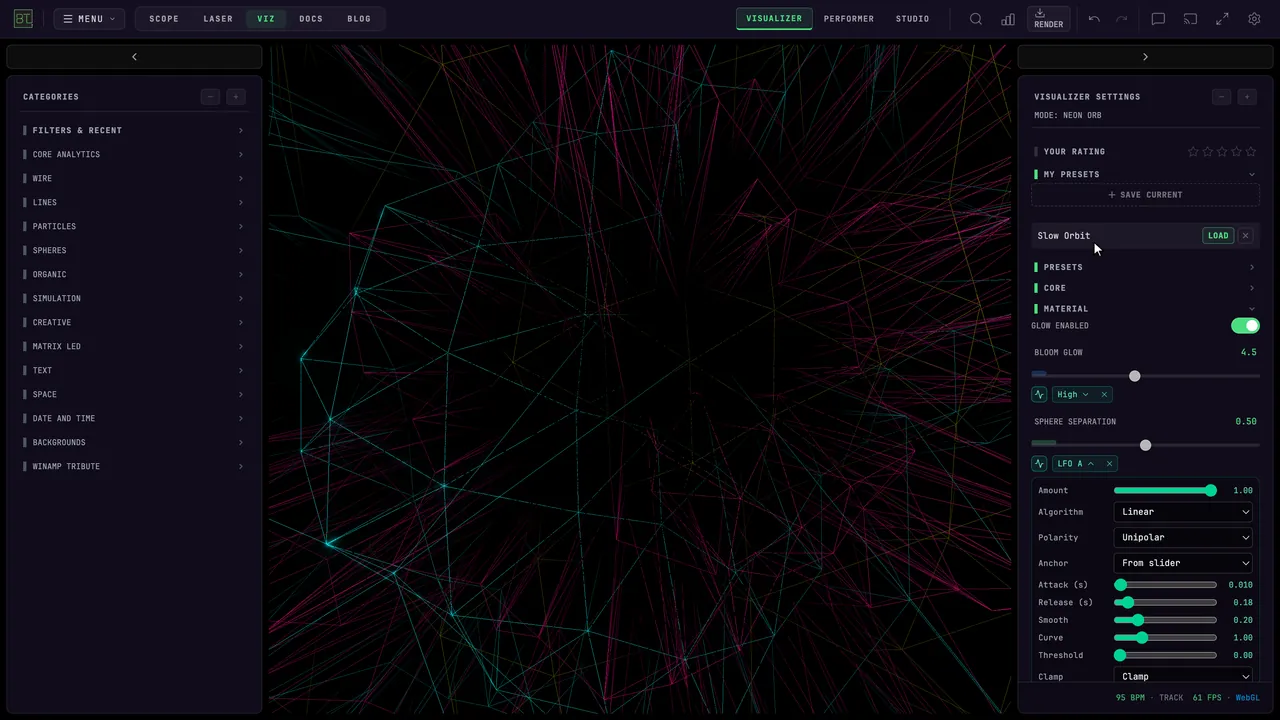Open the settings gear icon

(1254, 19)
